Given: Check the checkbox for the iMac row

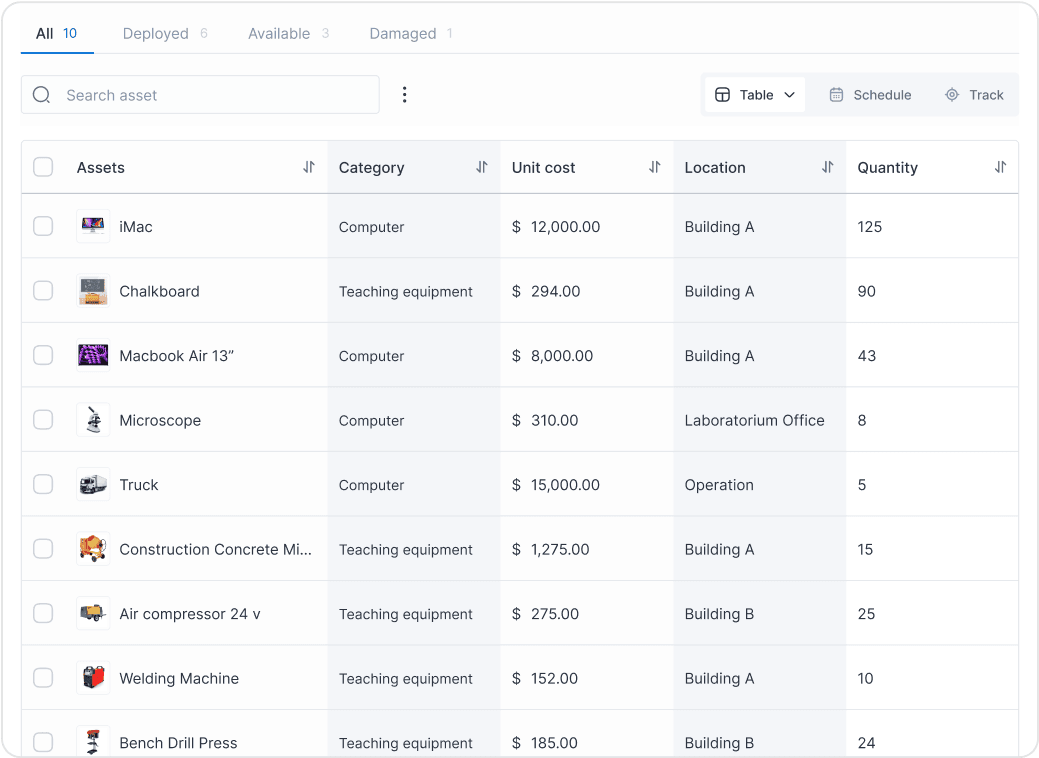Looking at the screenshot, I should click(x=43, y=226).
